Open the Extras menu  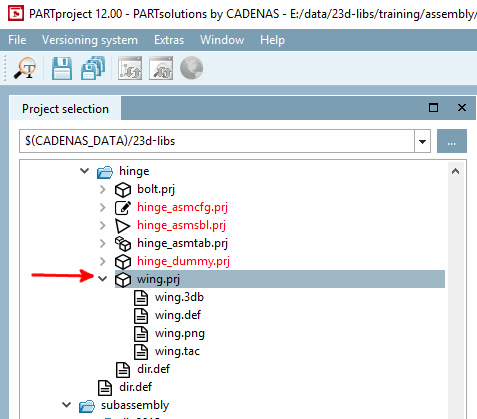tap(169, 40)
